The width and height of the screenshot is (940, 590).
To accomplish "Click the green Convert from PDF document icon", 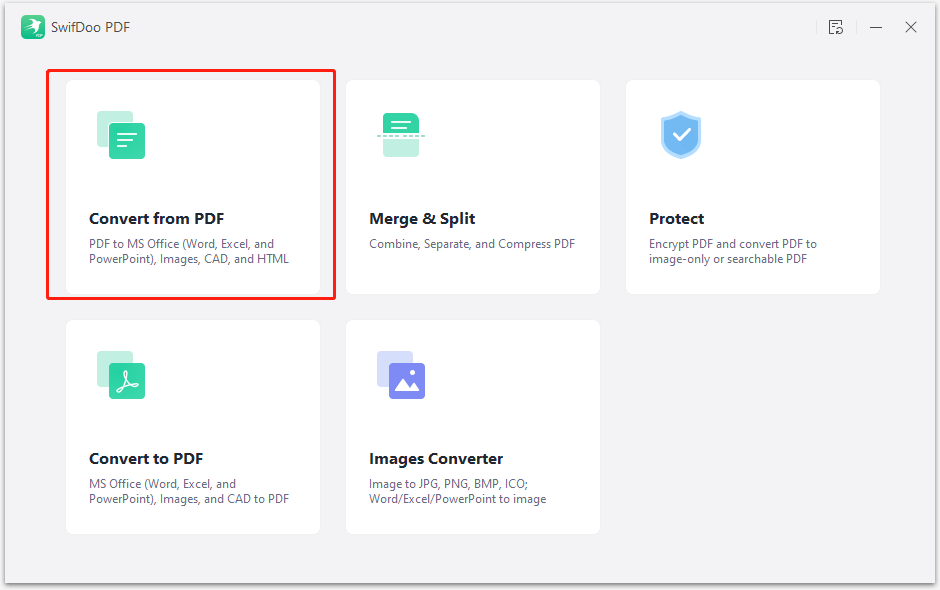I will pyautogui.click(x=121, y=137).
